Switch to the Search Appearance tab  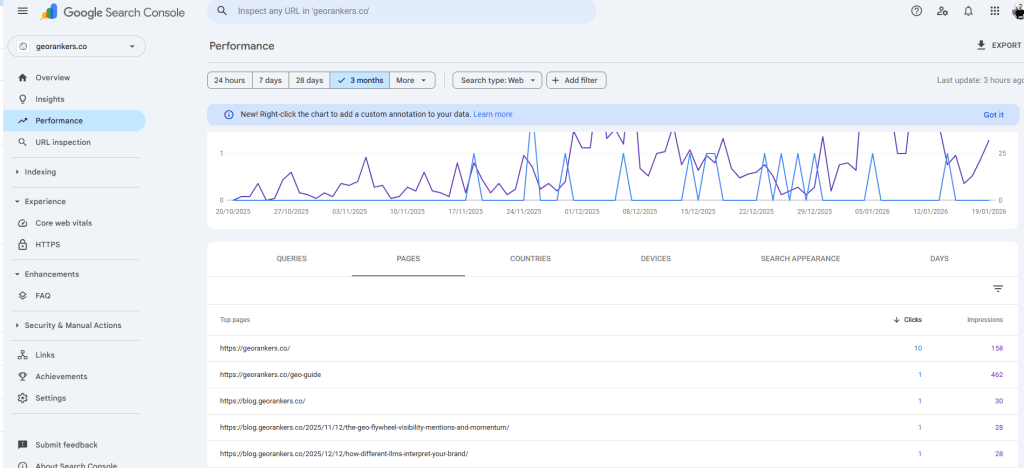(x=801, y=259)
